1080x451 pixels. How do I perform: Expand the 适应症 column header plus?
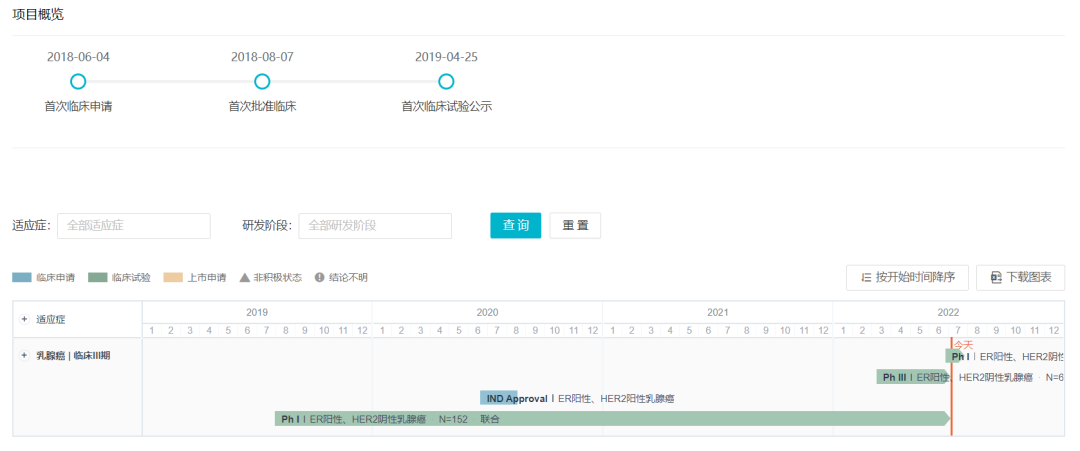24,319
